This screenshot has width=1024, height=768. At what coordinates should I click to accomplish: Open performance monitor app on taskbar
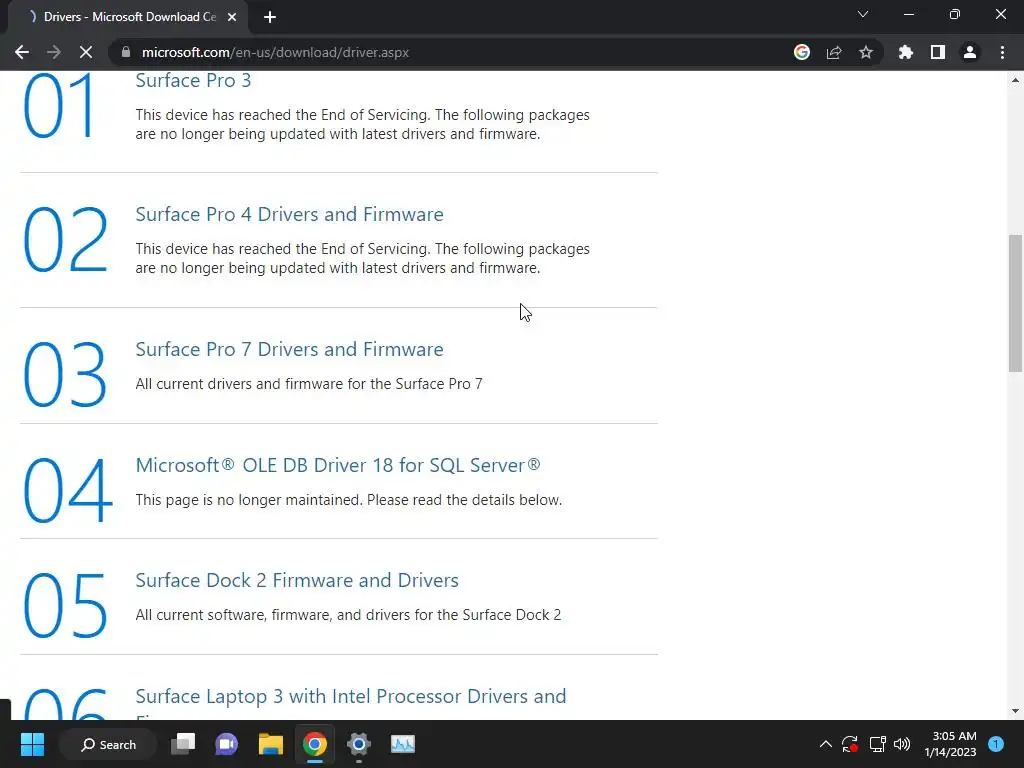pyautogui.click(x=402, y=744)
